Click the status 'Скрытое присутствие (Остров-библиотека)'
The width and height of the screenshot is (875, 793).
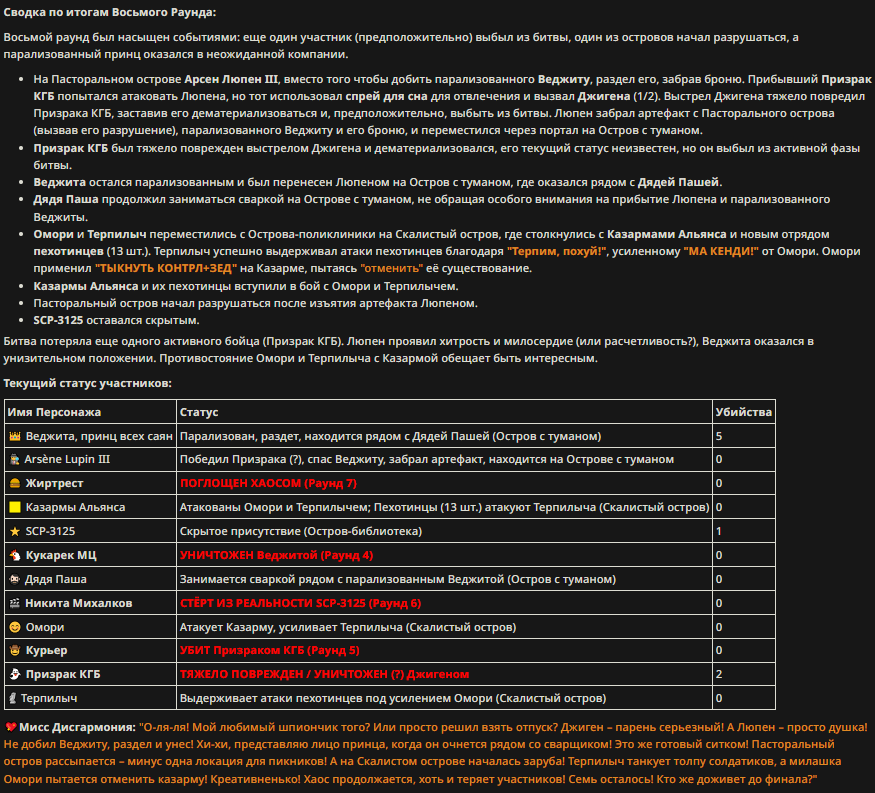301,531
